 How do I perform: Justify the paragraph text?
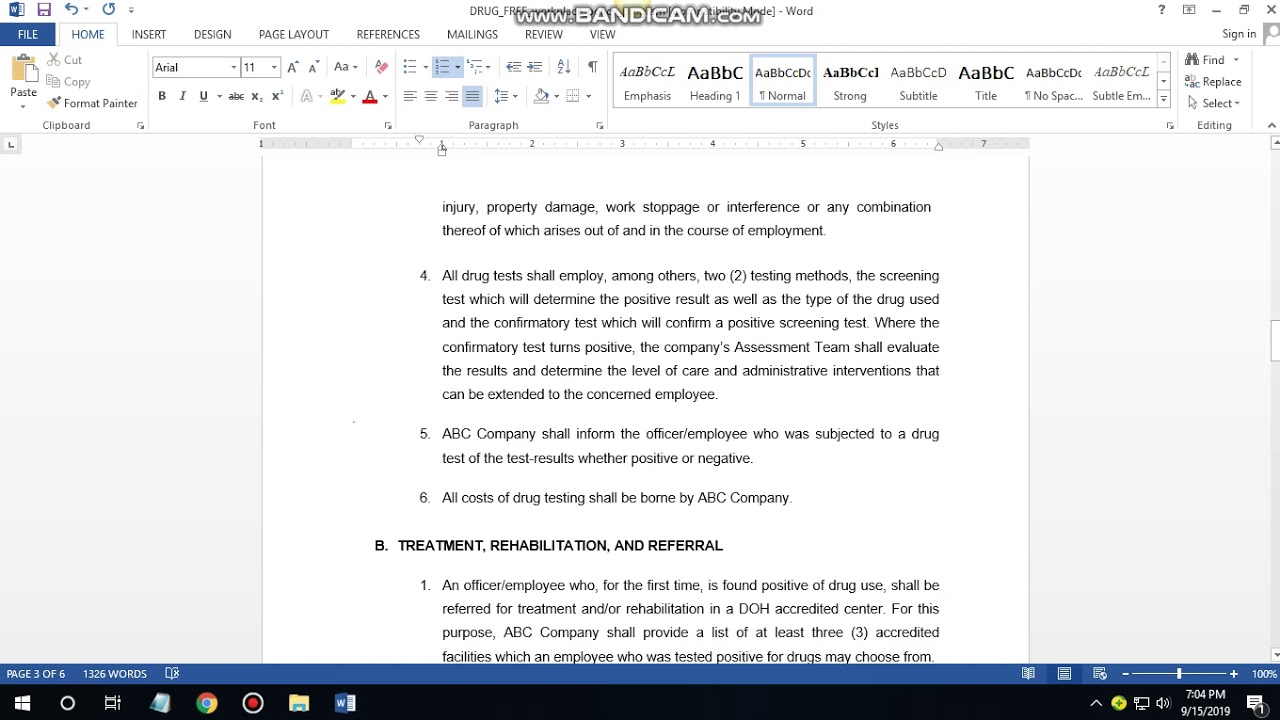point(473,96)
